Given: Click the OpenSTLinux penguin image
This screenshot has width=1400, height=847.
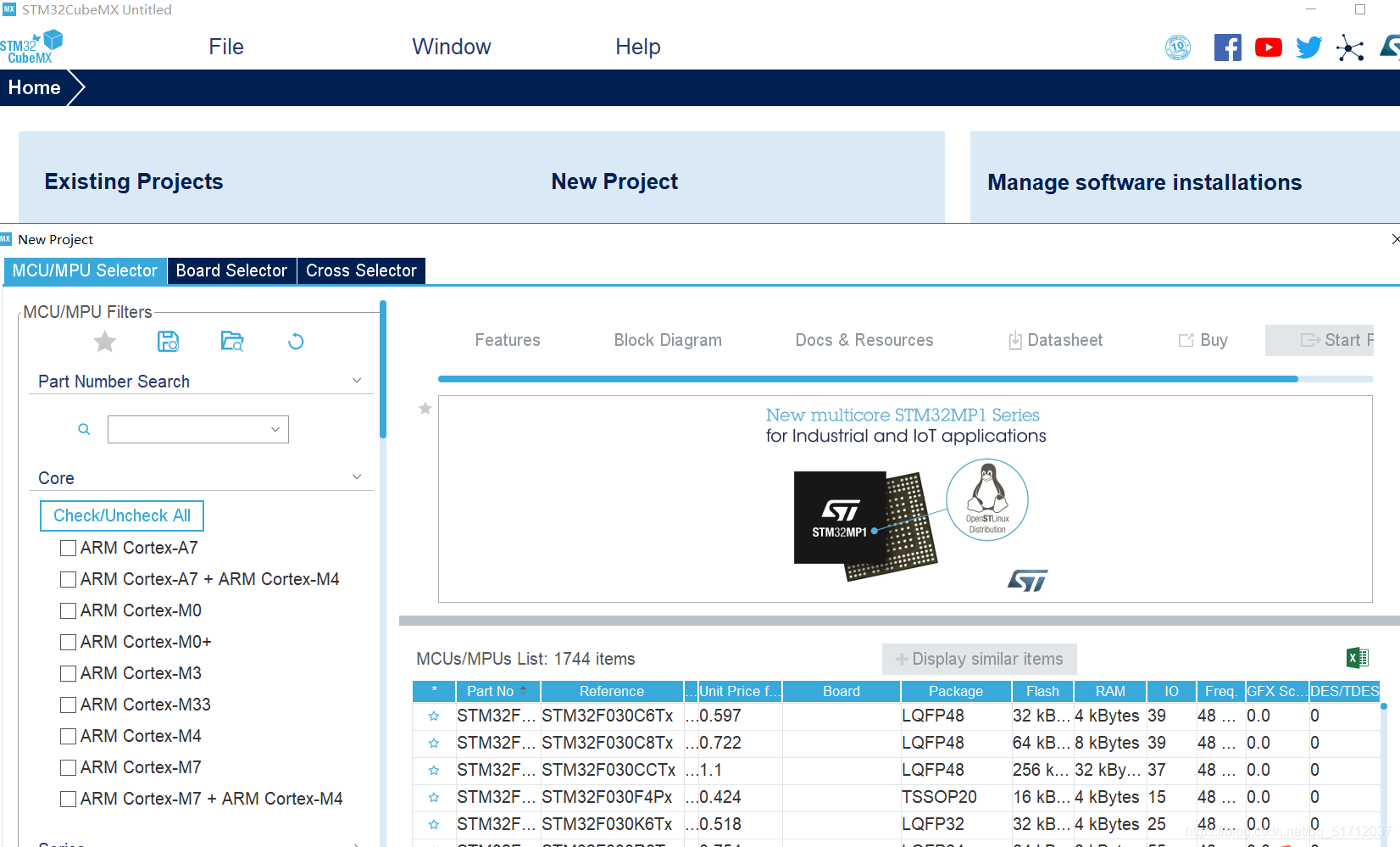Looking at the screenshot, I should tap(987, 500).
